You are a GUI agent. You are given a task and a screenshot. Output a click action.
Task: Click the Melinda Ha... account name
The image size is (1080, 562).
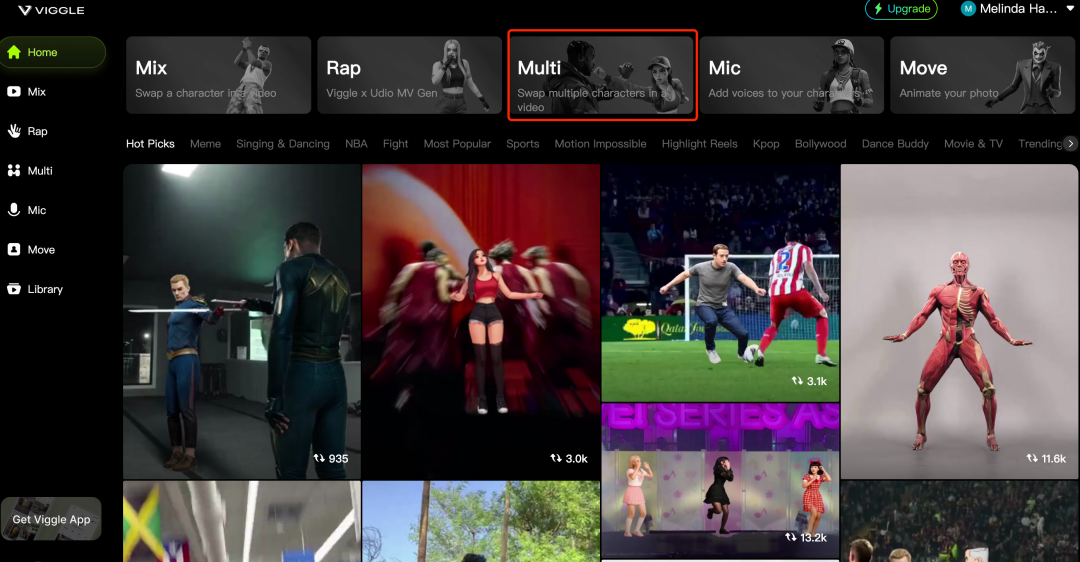(1018, 9)
